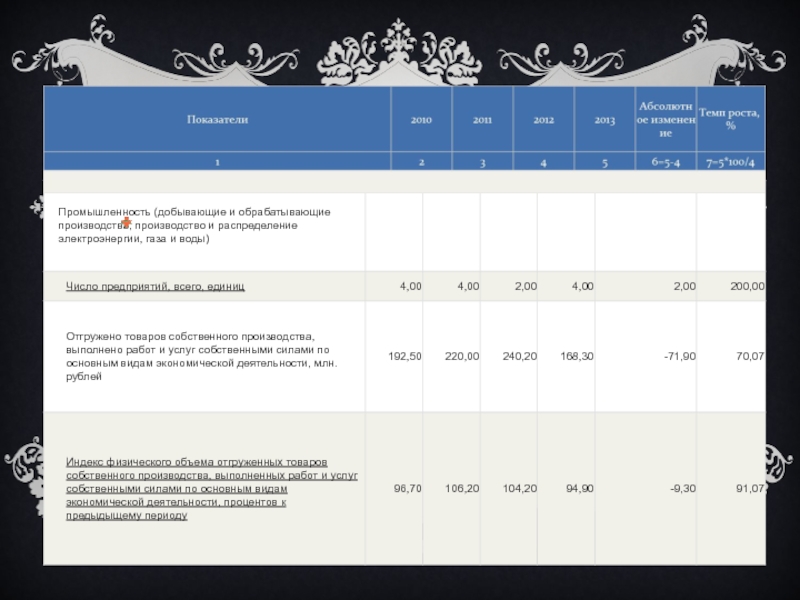Click the -71,90 absolute change value
800x600 pixels.
679,355
